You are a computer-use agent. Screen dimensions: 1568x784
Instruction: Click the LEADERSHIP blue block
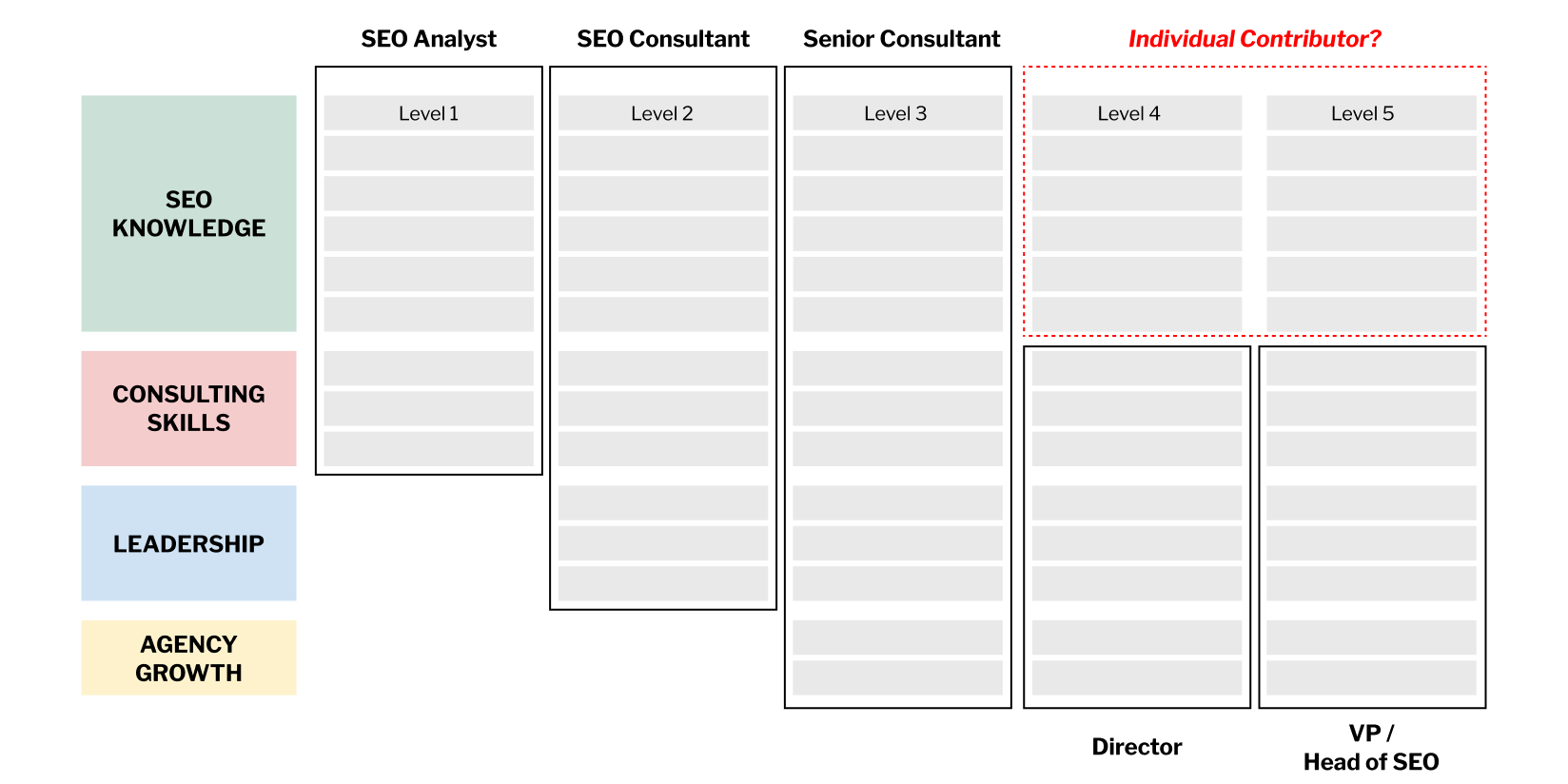click(x=188, y=543)
